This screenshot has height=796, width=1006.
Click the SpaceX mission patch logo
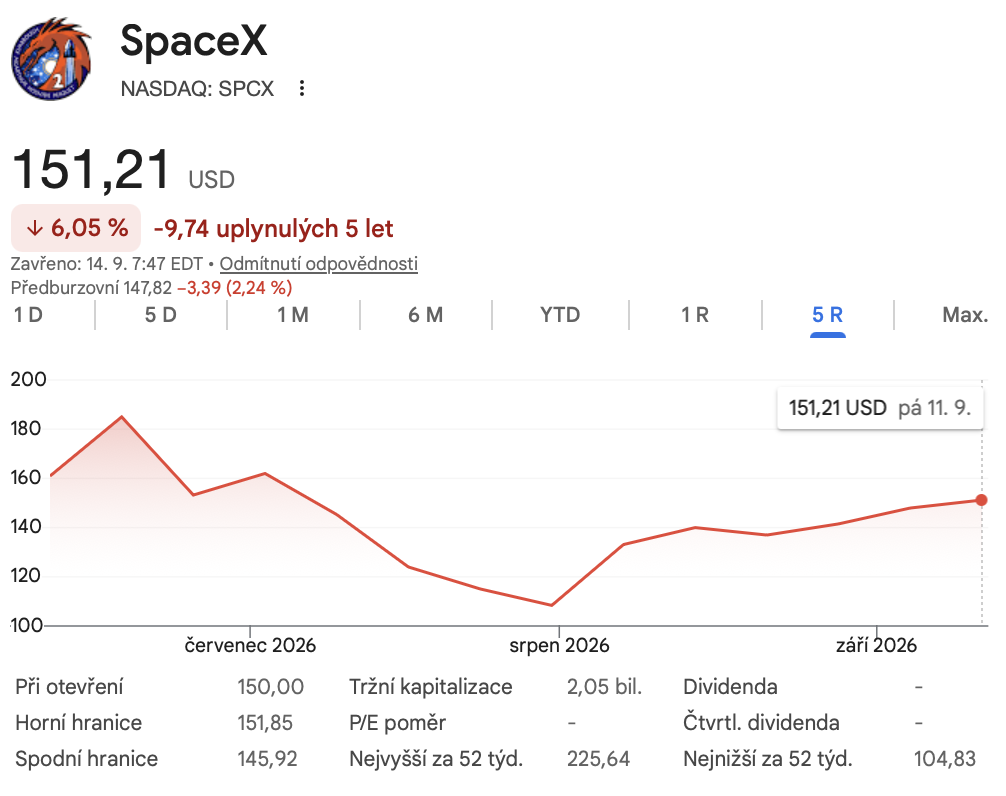(51, 58)
